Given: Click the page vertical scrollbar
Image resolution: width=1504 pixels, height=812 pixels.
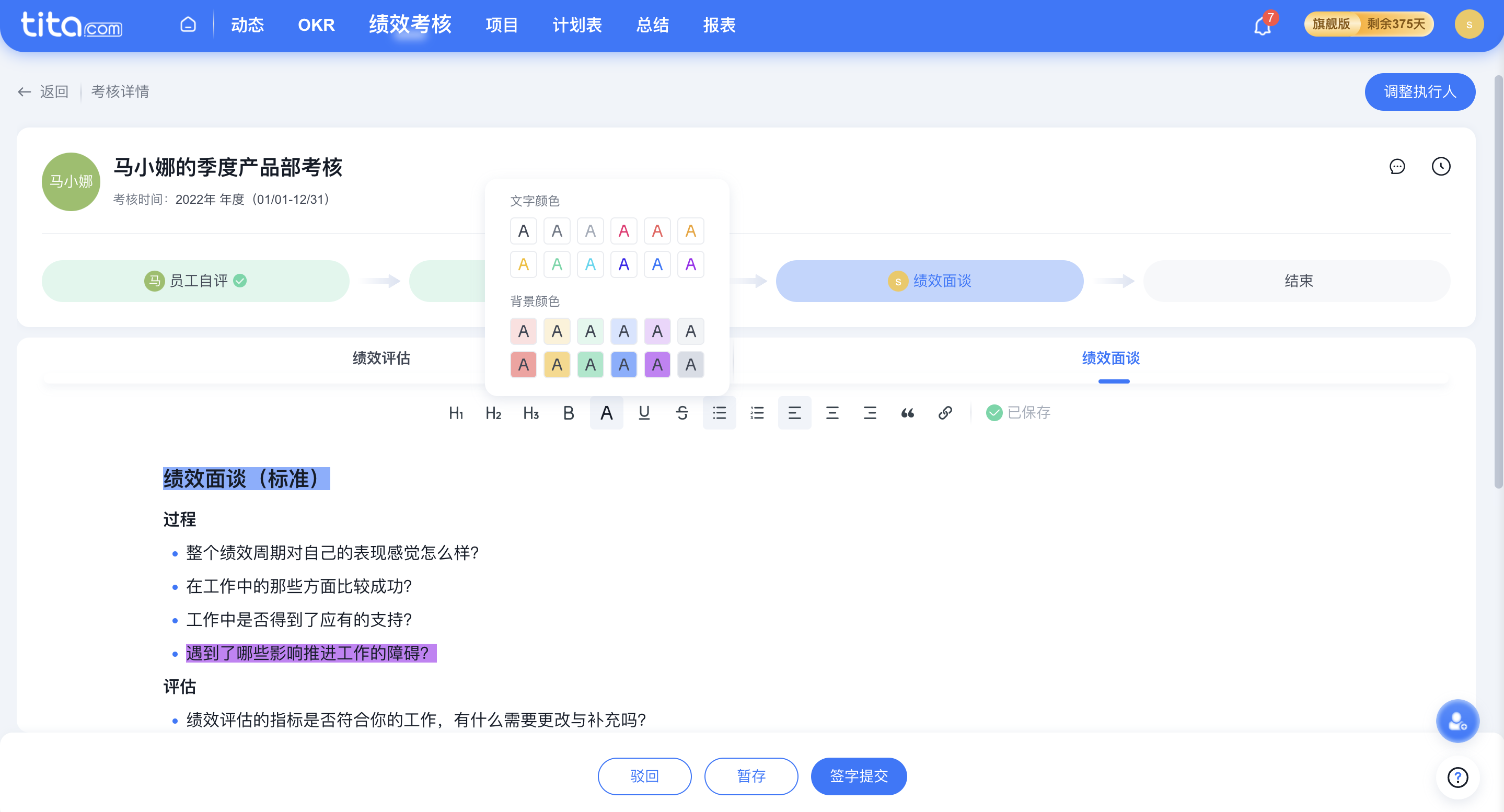Looking at the screenshot, I should coord(1498,281).
